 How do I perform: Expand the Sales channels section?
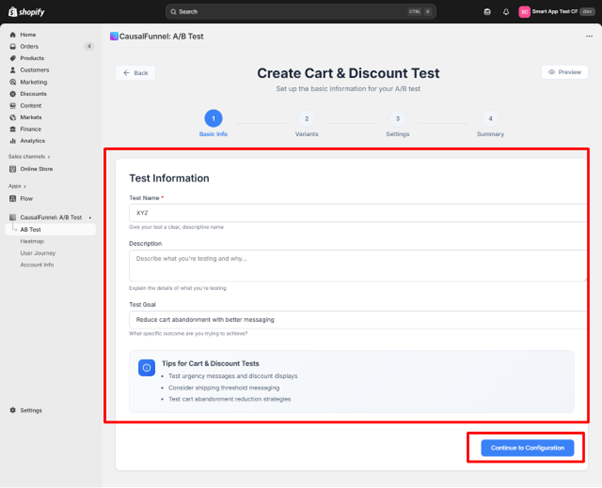[29, 157]
